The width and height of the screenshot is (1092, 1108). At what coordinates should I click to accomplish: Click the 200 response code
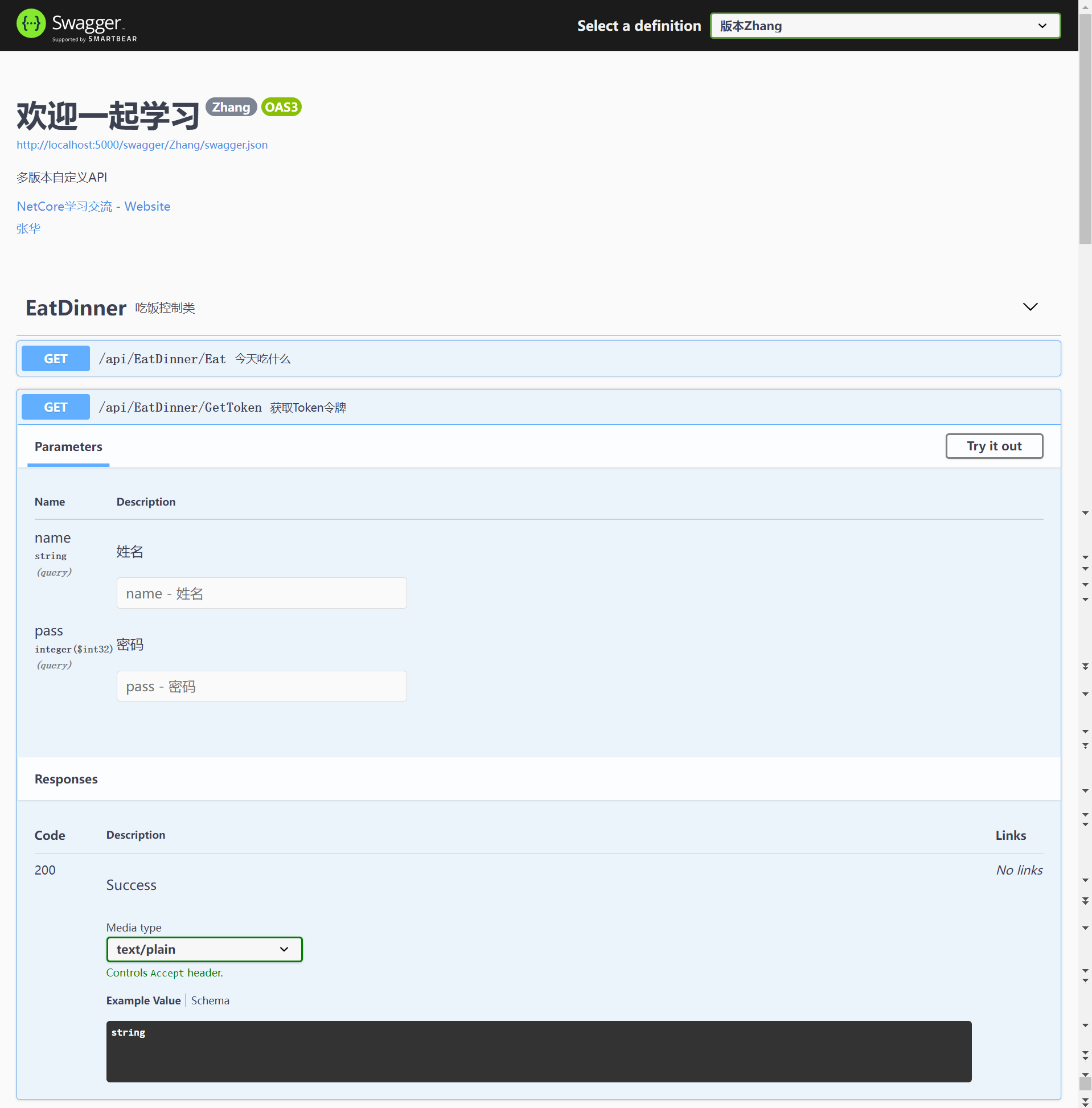[45, 870]
